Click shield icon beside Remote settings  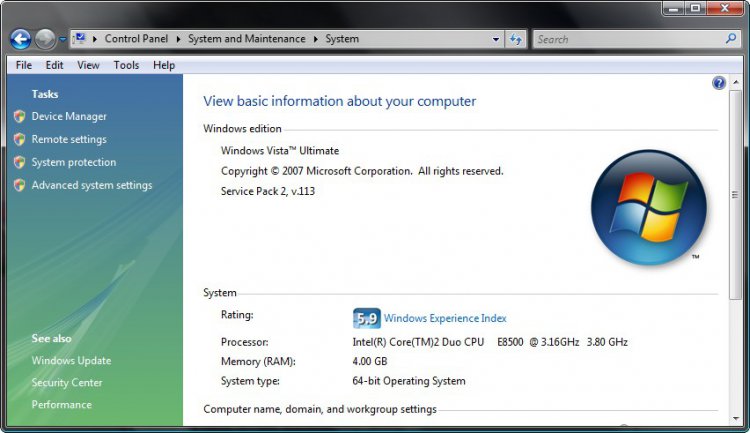coord(20,139)
